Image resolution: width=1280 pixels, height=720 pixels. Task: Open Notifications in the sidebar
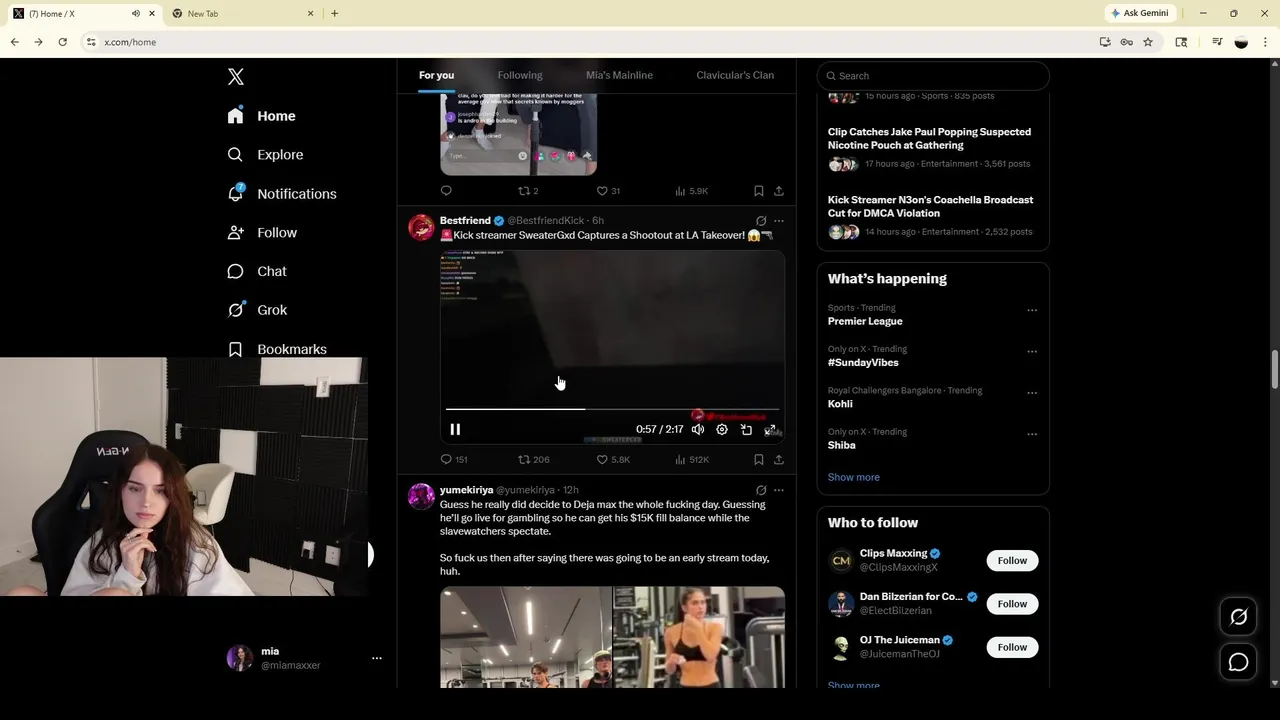(282, 194)
